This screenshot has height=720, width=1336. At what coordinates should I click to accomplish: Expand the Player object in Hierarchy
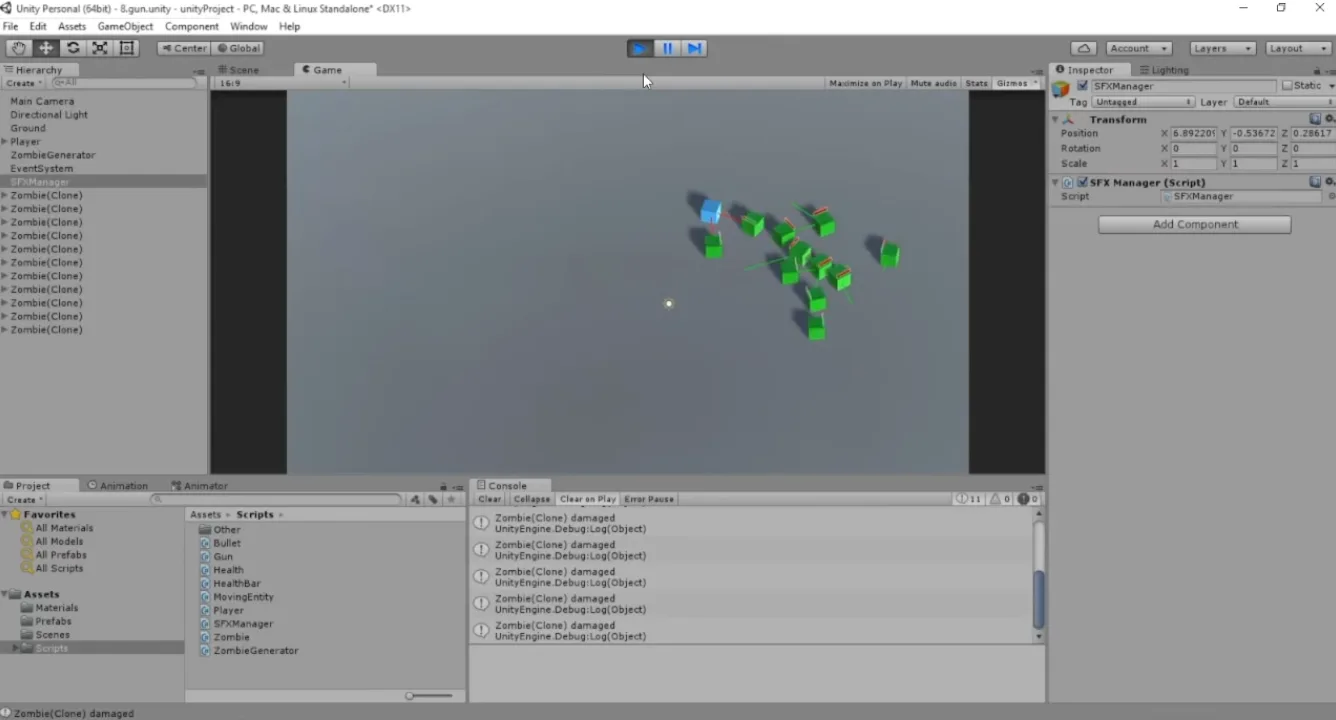tap(5, 142)
